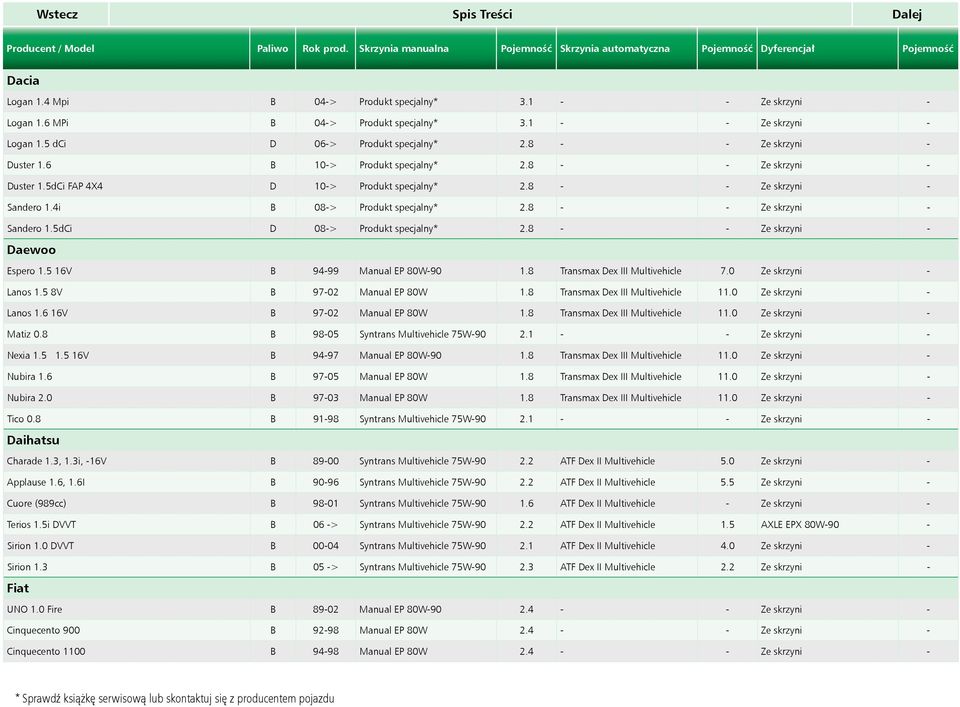Select Charade 1.3, 1.3i, -16V model
This screenshot has height=707, width=960.
(56, 461)
